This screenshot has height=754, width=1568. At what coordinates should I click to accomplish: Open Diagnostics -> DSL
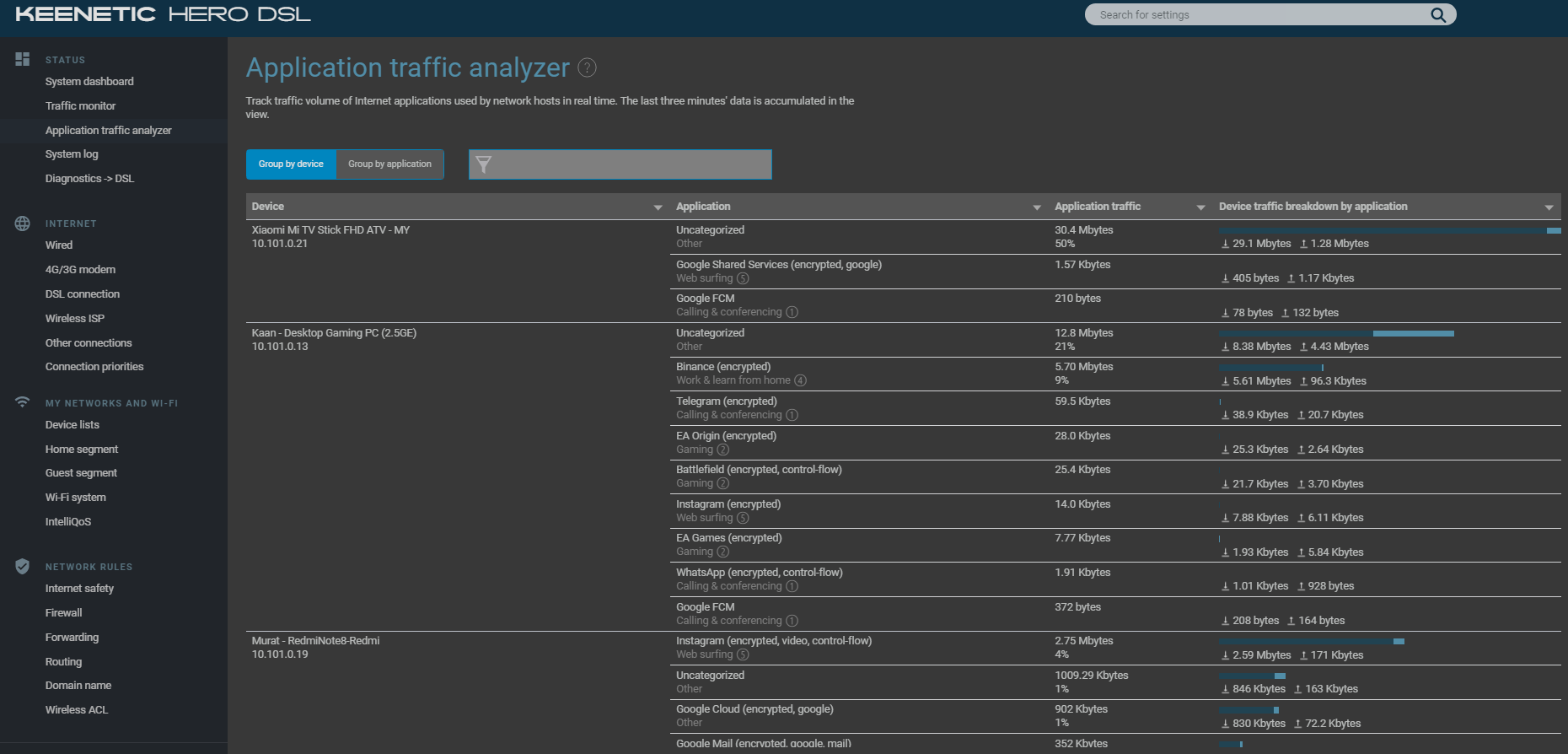click(89, 179)
